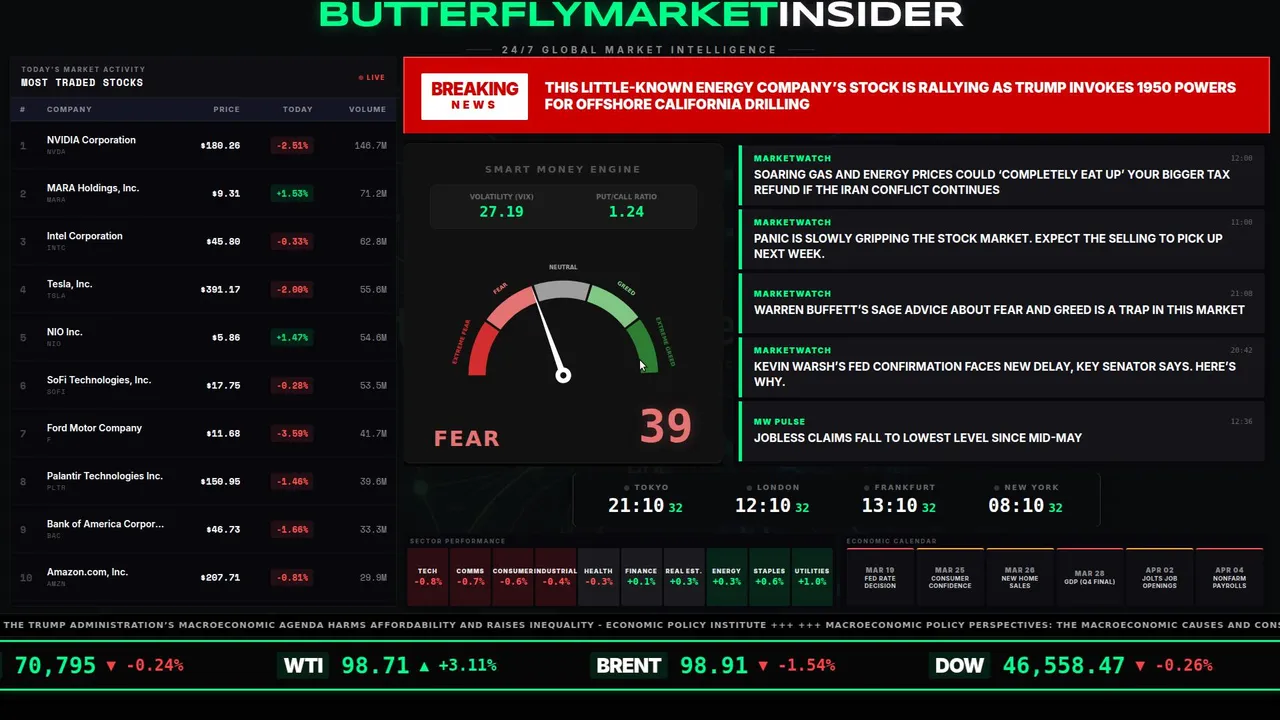The height and width of the screenshot is (720, 1280).
Task: Select the NVIDIA Corporation row
Action: tap(204, 146)
